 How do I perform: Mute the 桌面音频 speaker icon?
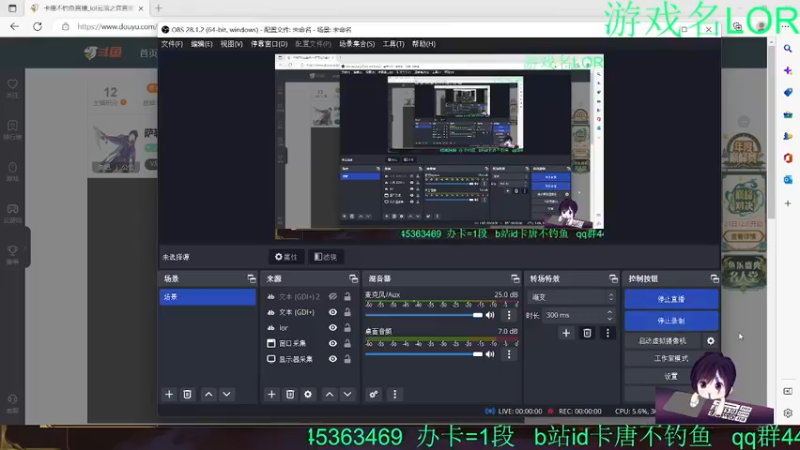(x=490, y=354)
